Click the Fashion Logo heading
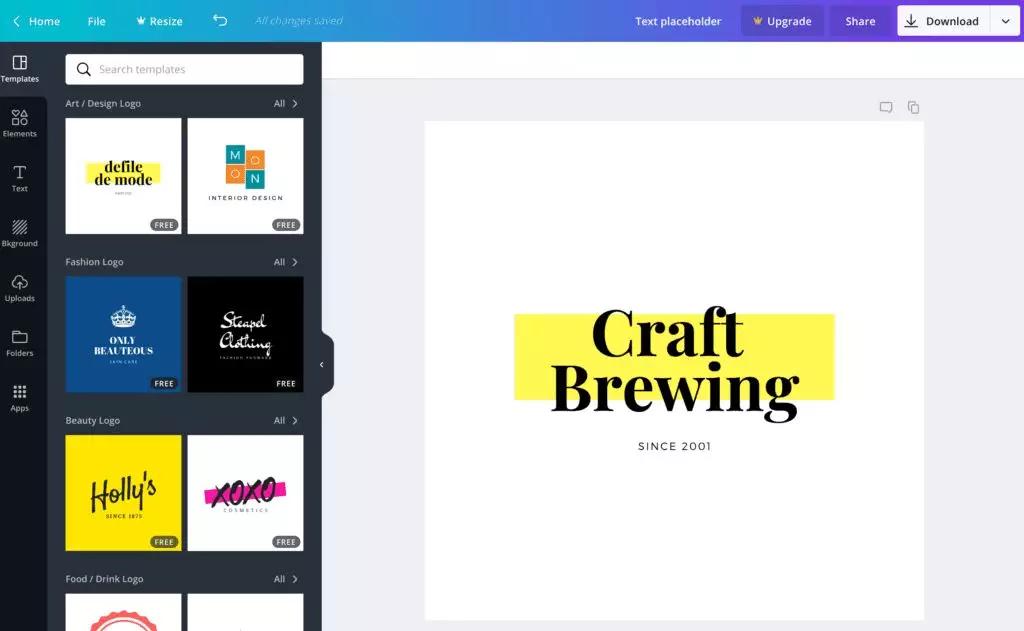The width and height of the screenshot is (1024, 631). (95, 262)
